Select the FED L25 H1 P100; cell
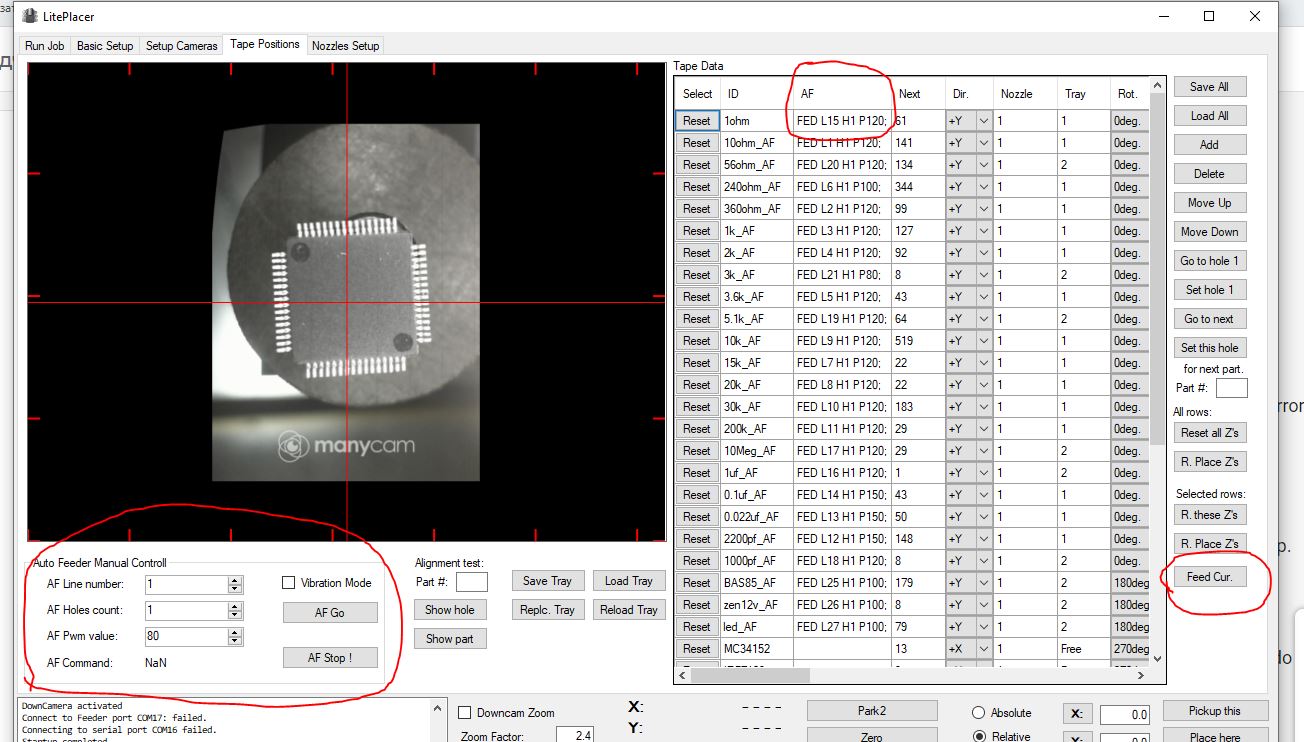The height and width of the screenshot is (742, 1304). coord(842,583)
